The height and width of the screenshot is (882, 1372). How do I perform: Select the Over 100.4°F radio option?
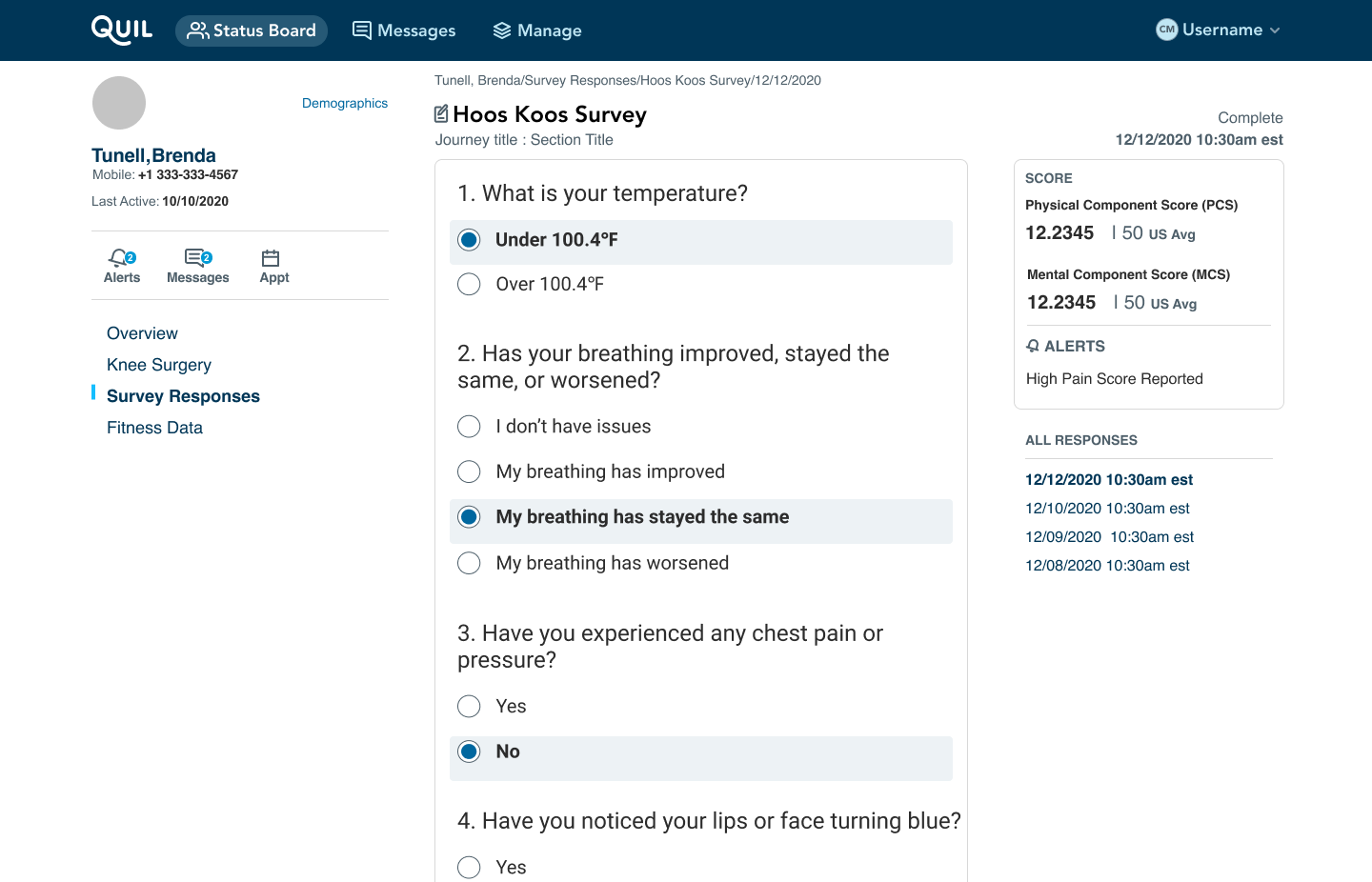pos(469,285)
